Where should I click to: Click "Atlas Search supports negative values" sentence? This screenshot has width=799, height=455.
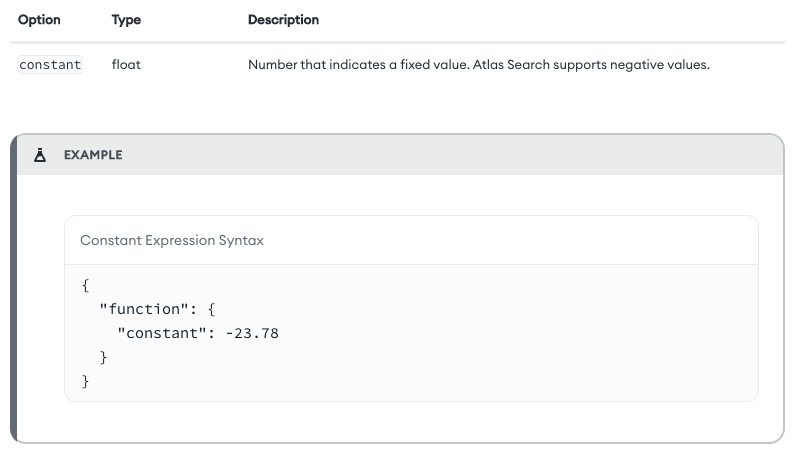590,66
